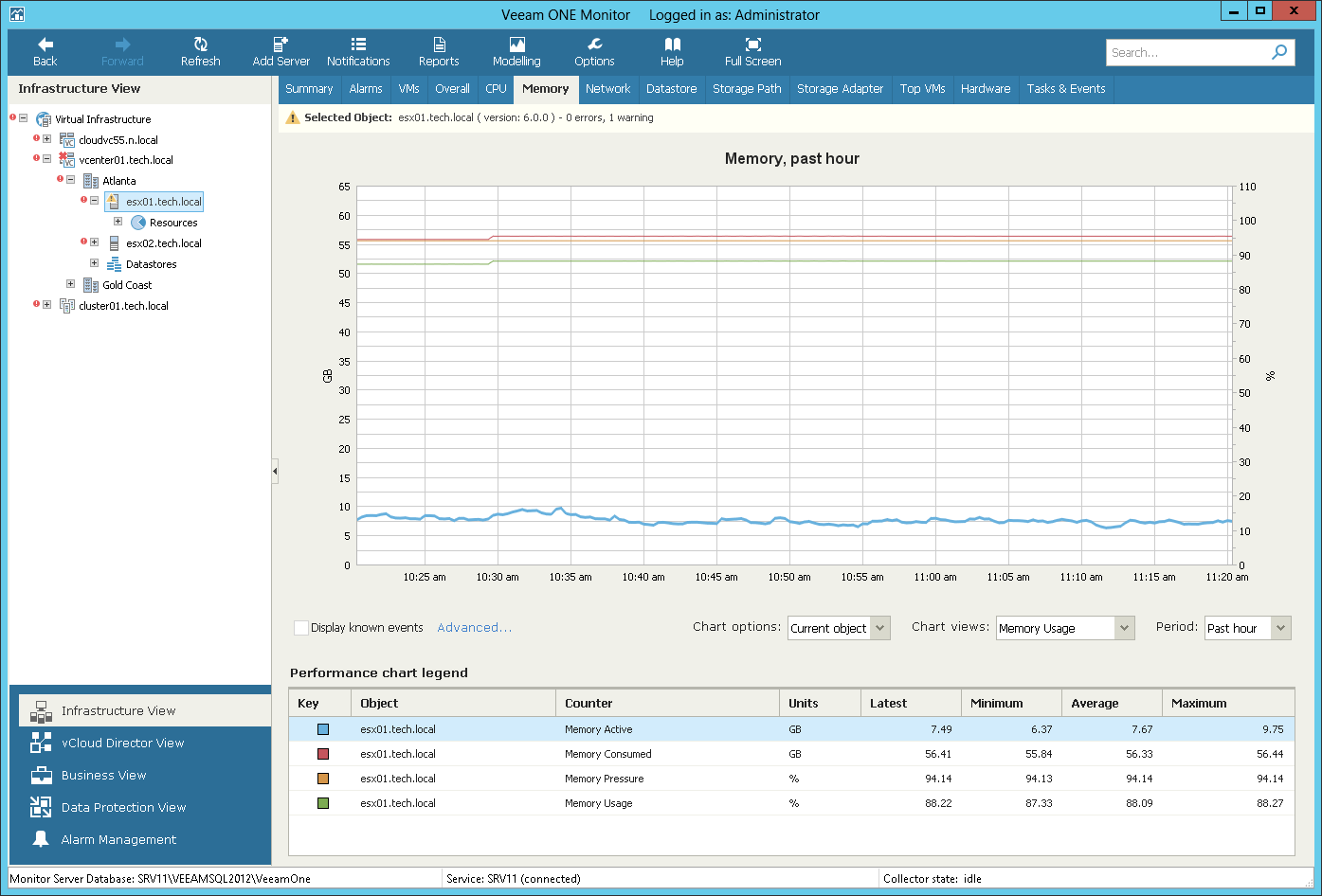Screen dimensions: 1322x896
Task: Click the Atlanta datacenter icon
Action: [91, 181]
